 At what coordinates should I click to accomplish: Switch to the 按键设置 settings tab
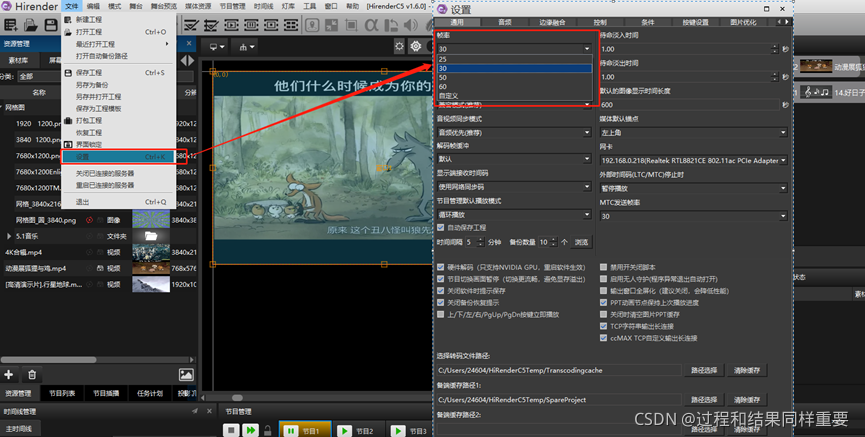point(695,22)
